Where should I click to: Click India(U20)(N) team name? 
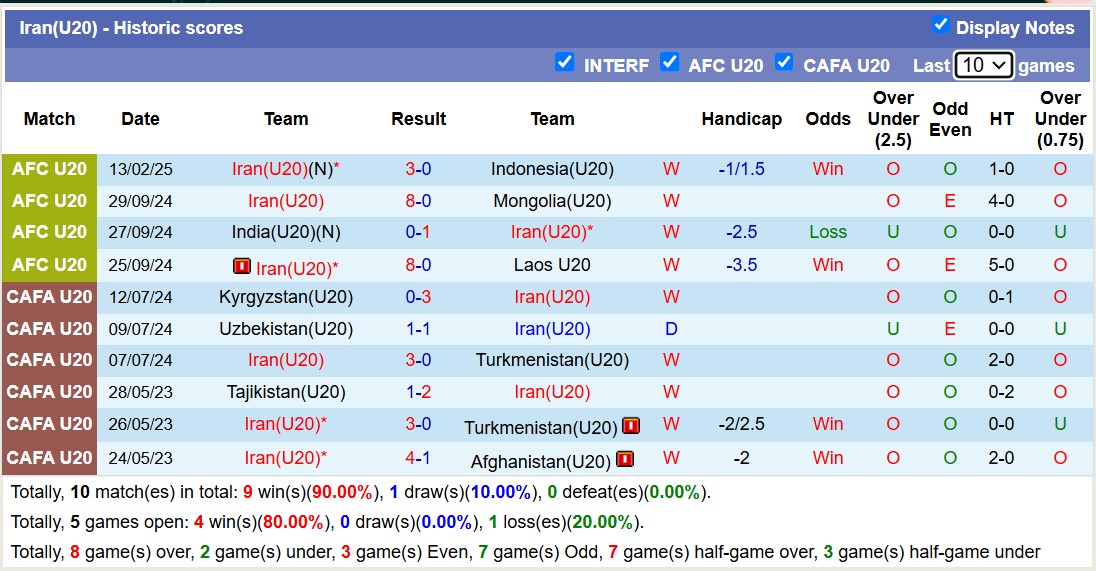pyautogui.click(x=286, y=232)
